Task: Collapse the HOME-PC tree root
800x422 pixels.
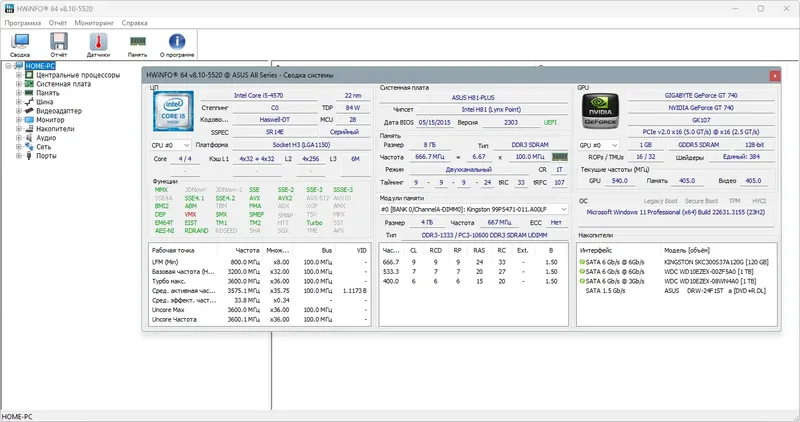Action: (x=8, y=66)
